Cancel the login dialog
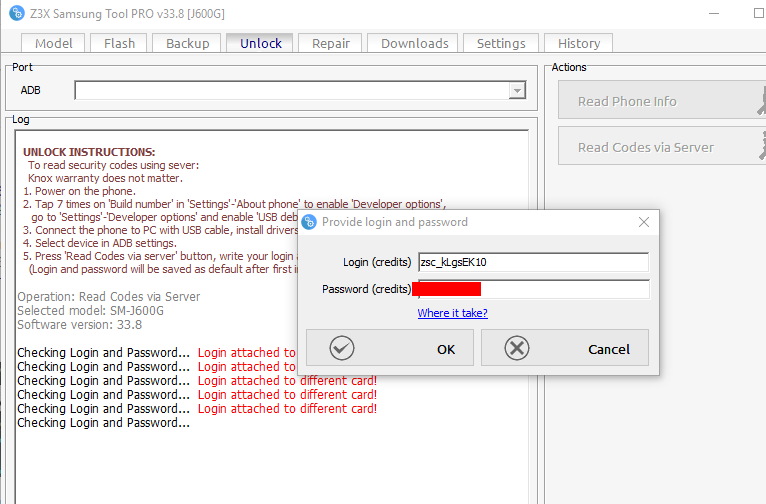Screen dimensions: 766x504 click(x=565, y=348)
